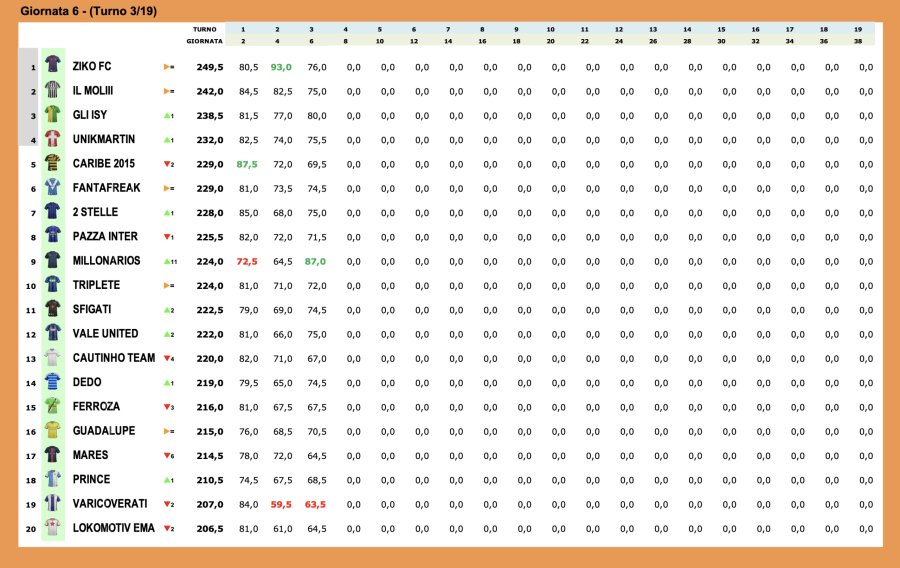Click the TRIPLETE jersey icon

(x=53, y=283)
